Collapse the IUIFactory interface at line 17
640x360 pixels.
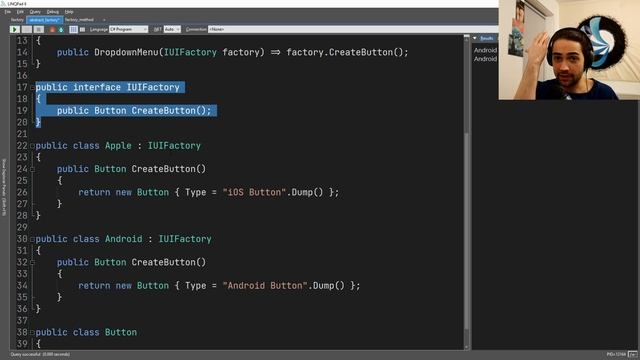click(x=32, y=87)
